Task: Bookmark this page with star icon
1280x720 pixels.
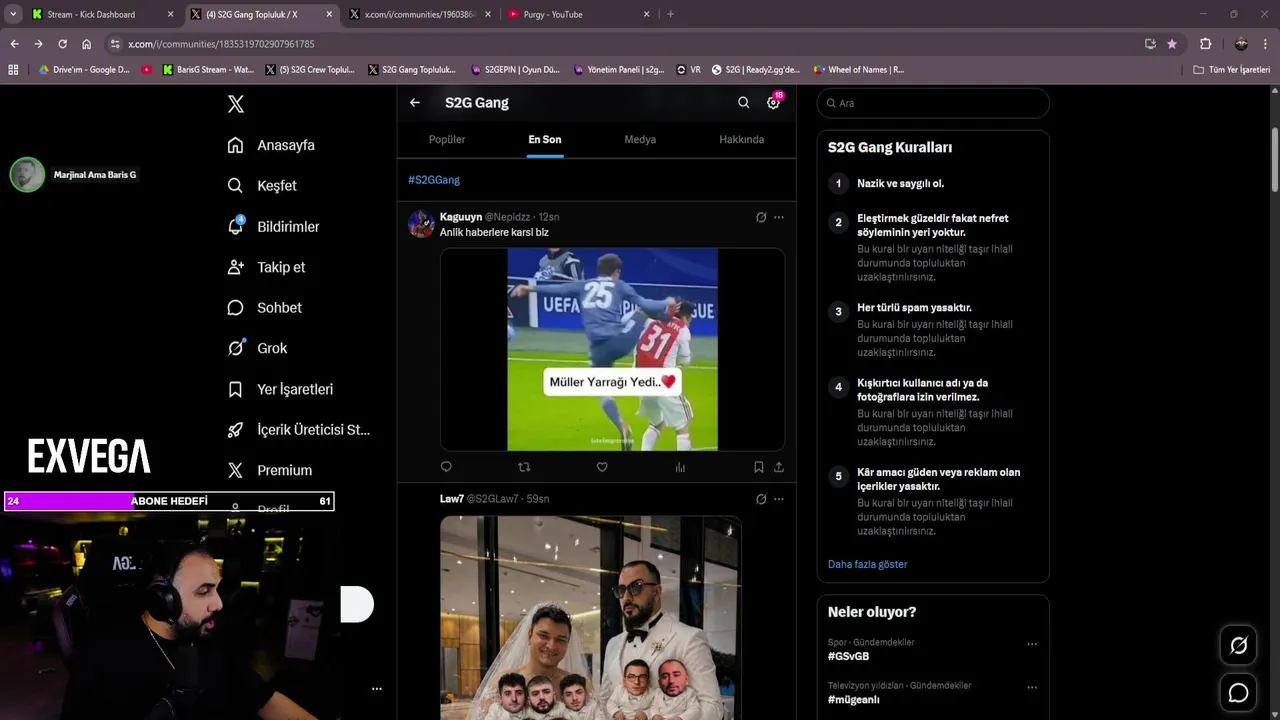Action: click(1172, 44)
